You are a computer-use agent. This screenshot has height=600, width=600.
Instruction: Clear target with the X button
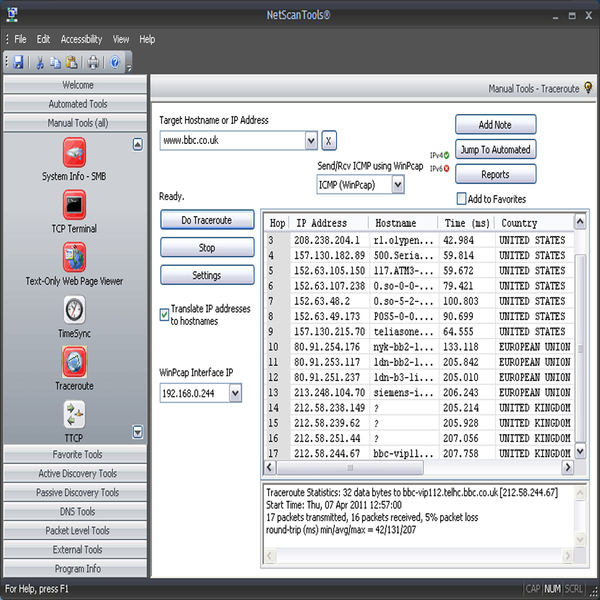[329, 140]
